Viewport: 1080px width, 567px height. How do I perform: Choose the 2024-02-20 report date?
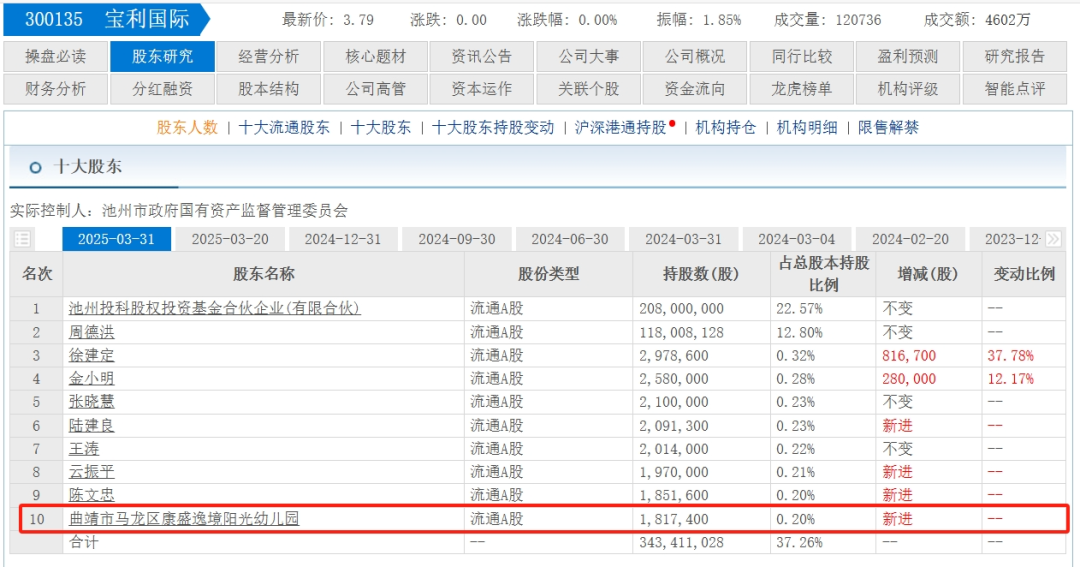point(909,239)
